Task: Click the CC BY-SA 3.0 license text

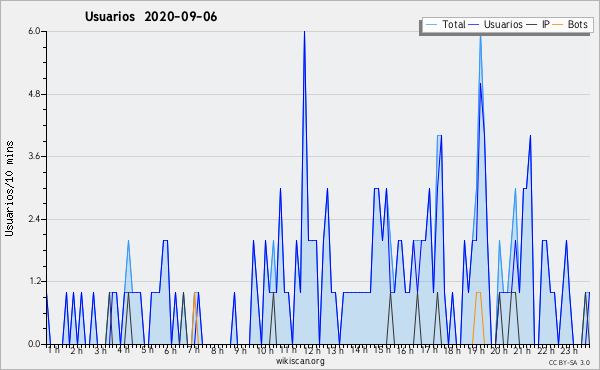Action: tap(569, 362)
